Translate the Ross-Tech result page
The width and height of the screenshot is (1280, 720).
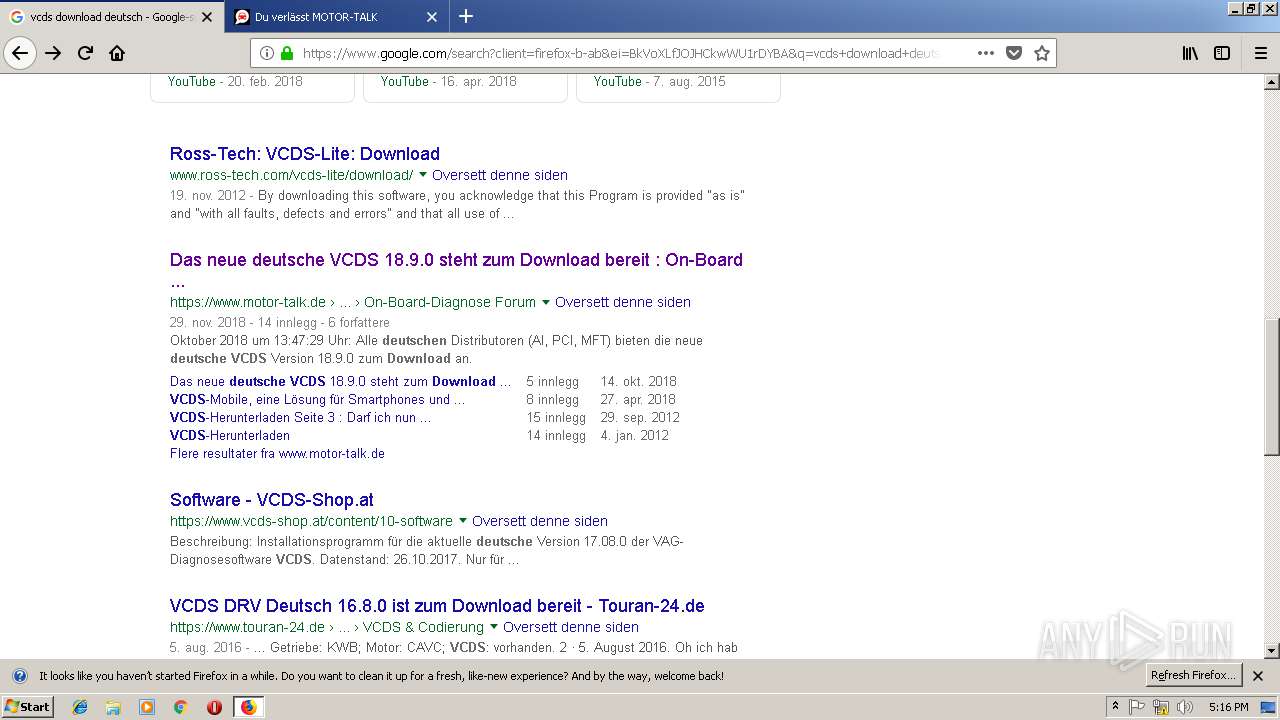pyautogui.click(x=500, y=175)
